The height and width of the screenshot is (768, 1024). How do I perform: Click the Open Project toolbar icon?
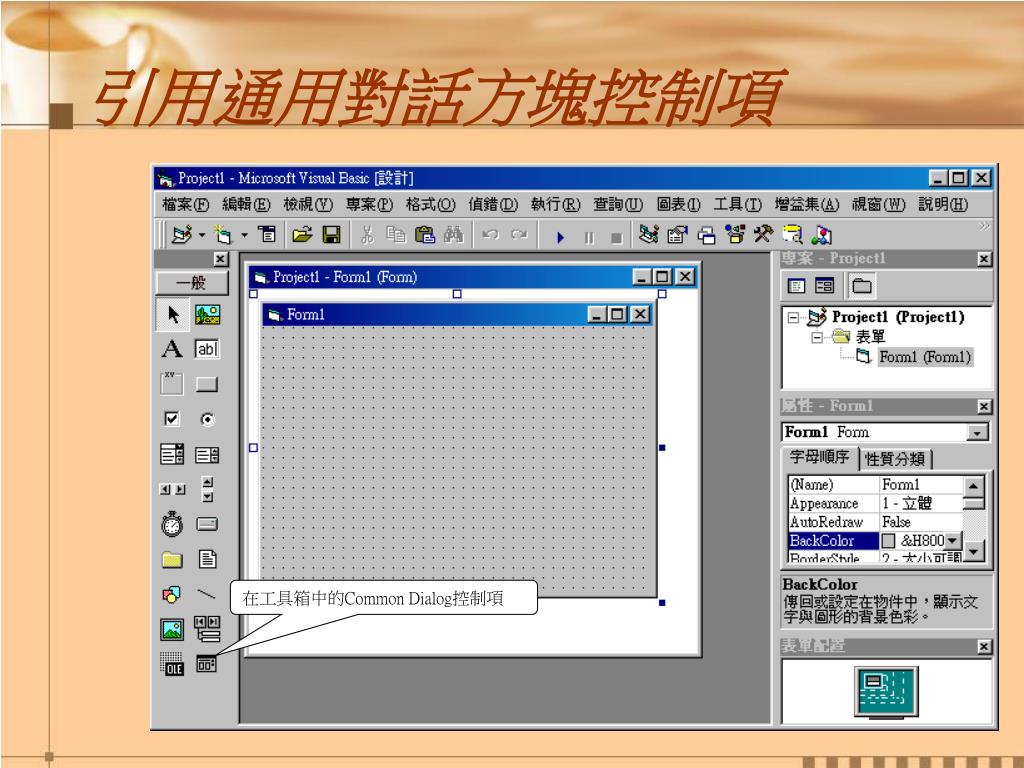[x=302, y=235]
